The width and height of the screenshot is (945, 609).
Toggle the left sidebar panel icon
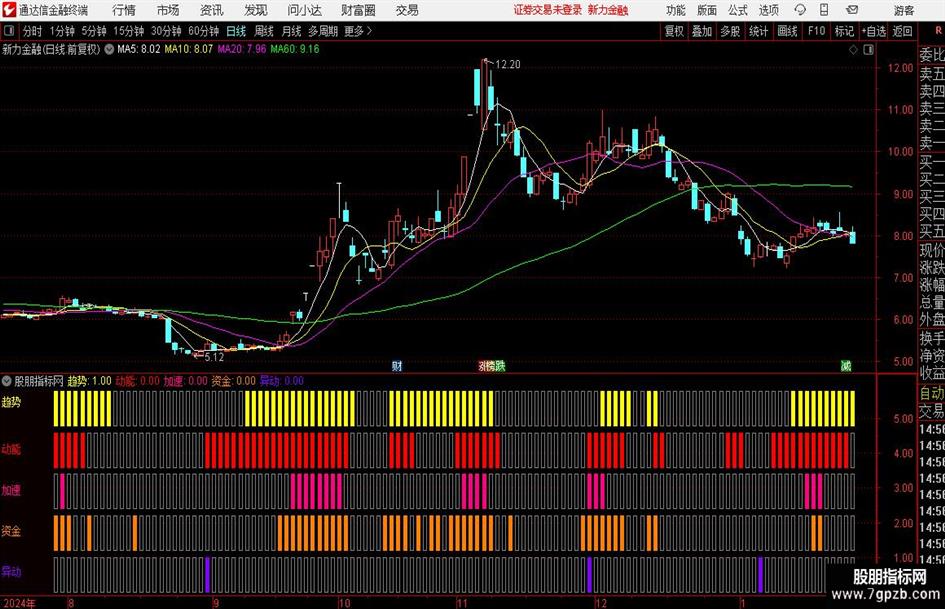(9, 31)
